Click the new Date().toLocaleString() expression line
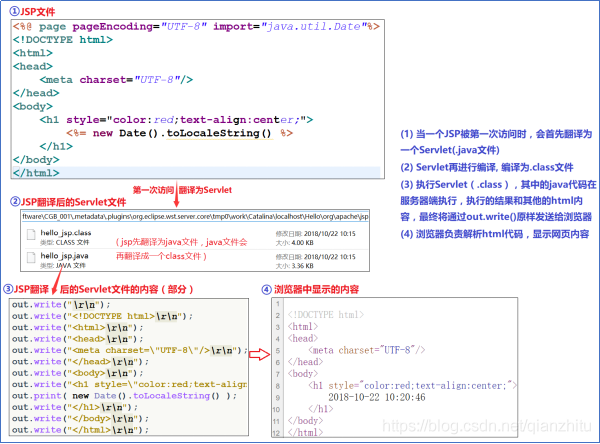600x444 pixels. pyautogui.click(x=179, y=133)
